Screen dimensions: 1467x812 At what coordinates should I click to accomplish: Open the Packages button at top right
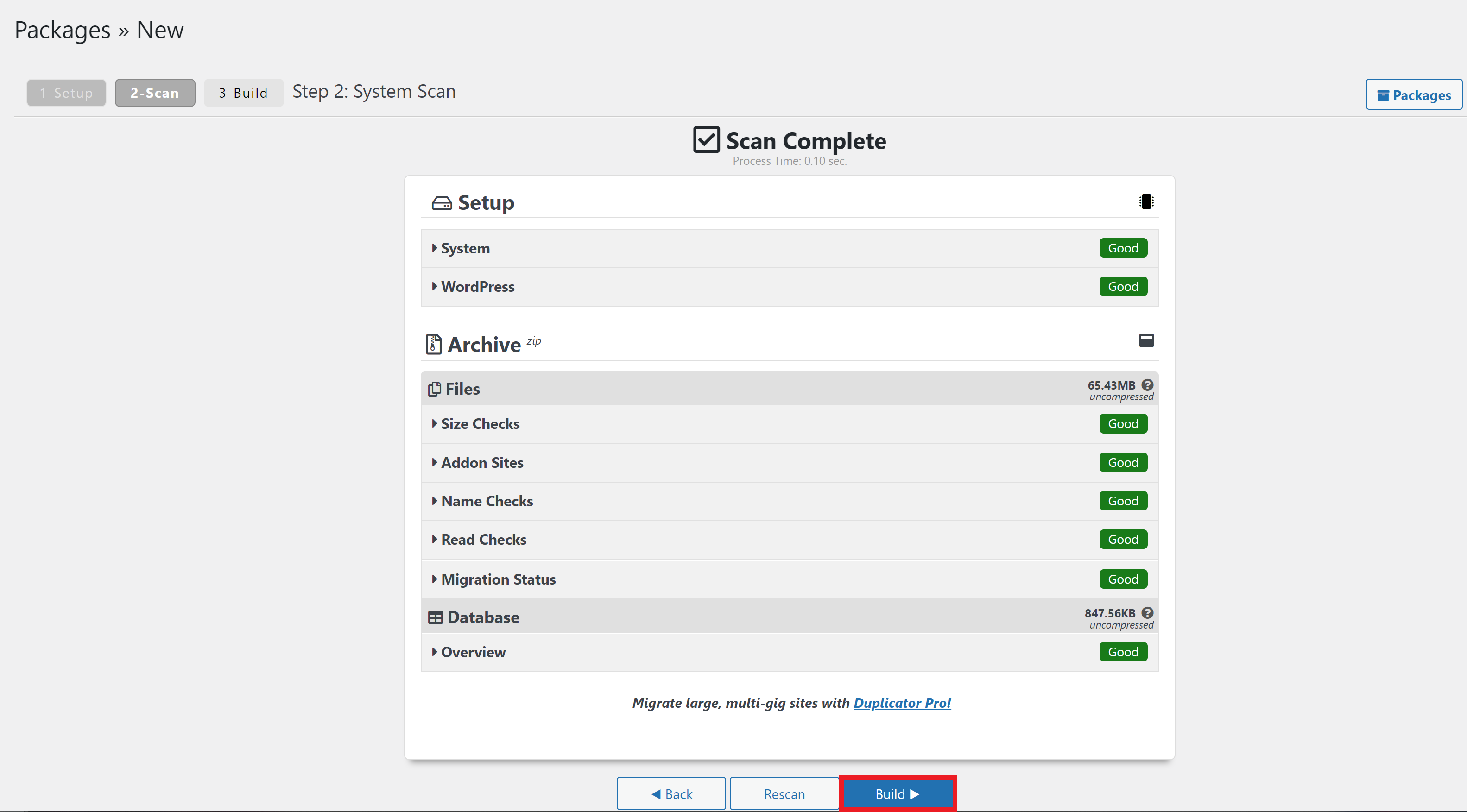(1413, 95)
